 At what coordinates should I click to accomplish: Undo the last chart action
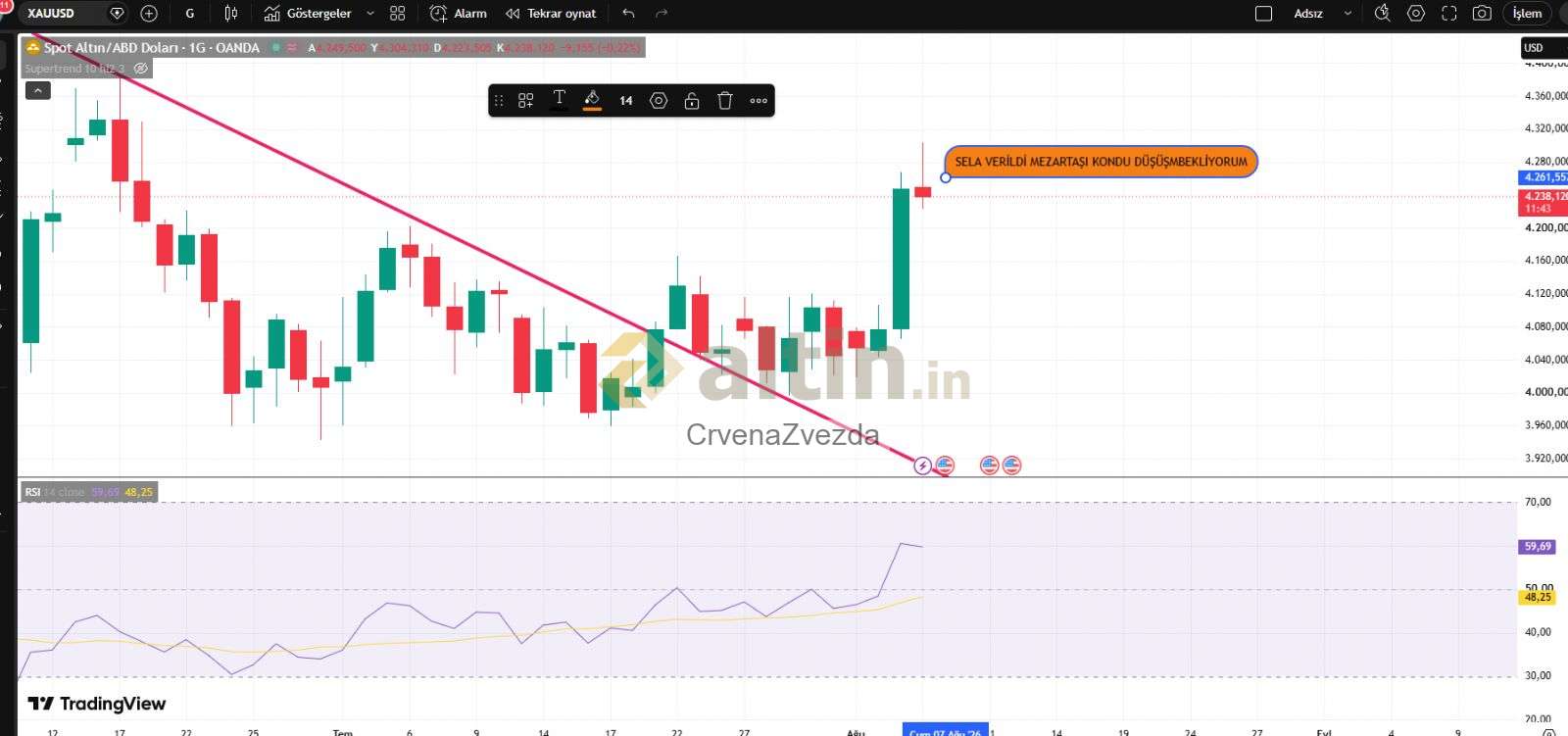coord(628,14)
